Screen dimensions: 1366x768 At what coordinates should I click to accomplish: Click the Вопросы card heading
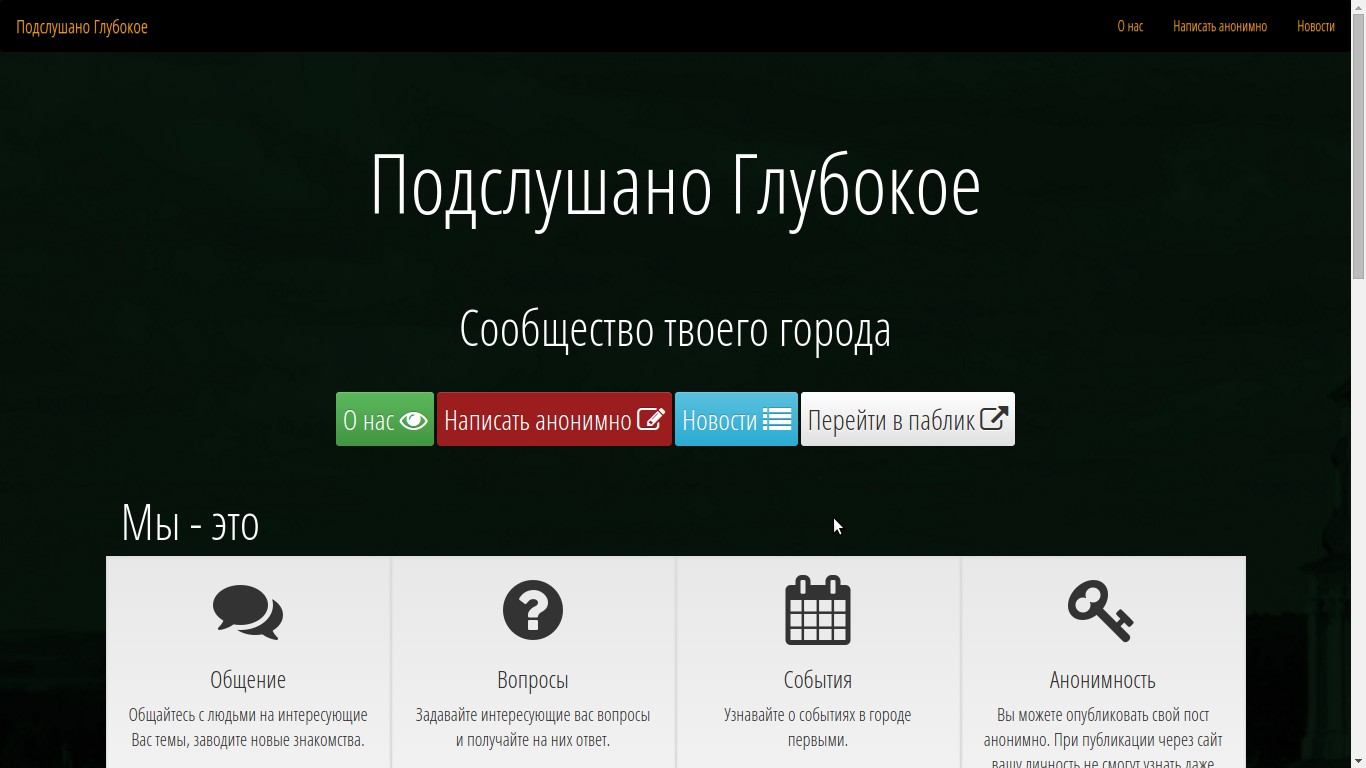coord(533,680)
